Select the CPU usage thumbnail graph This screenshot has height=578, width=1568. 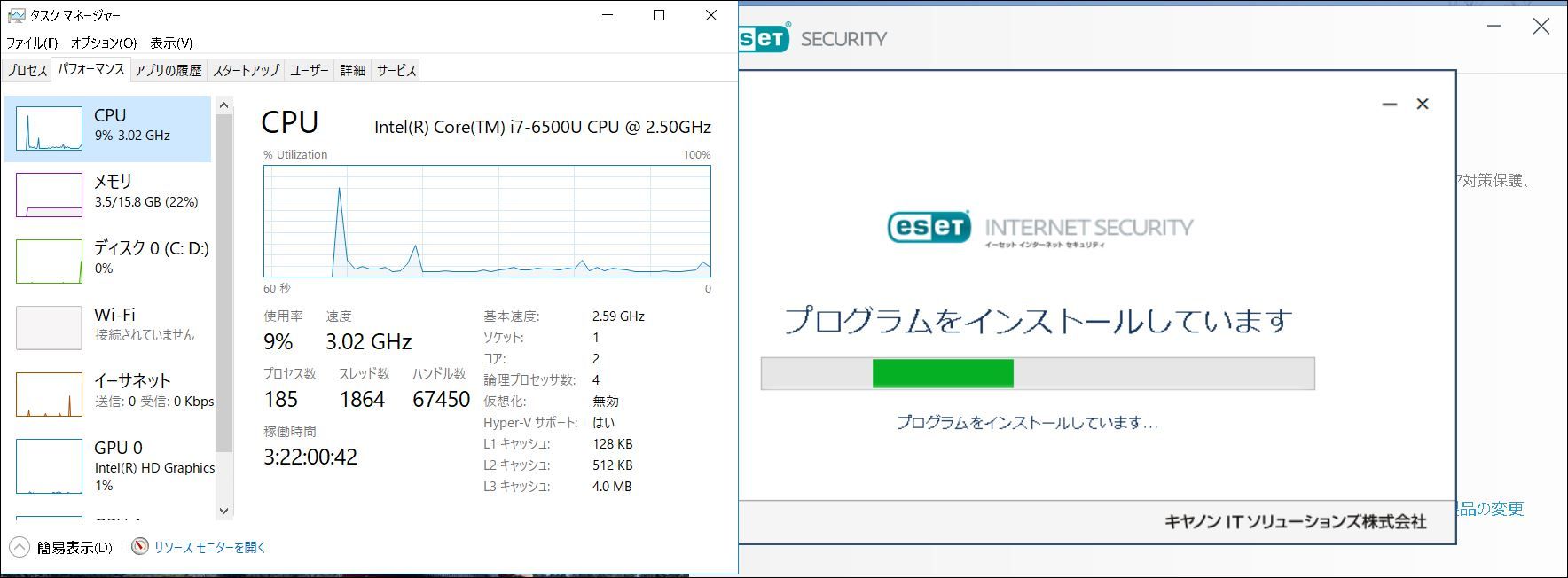pyautogui.click(x=49, y=129)
